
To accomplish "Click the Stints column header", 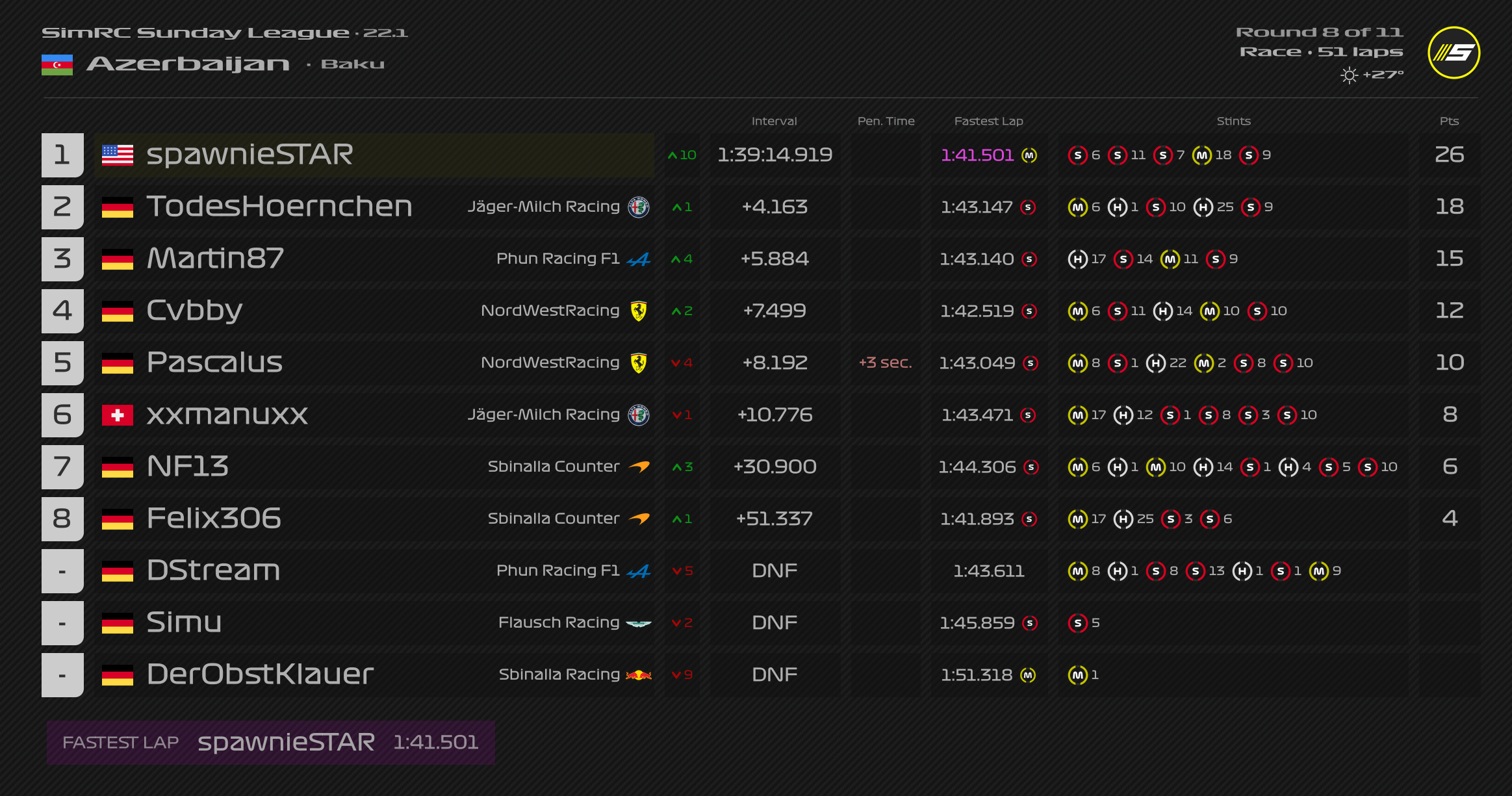I will click(1233, 121).
